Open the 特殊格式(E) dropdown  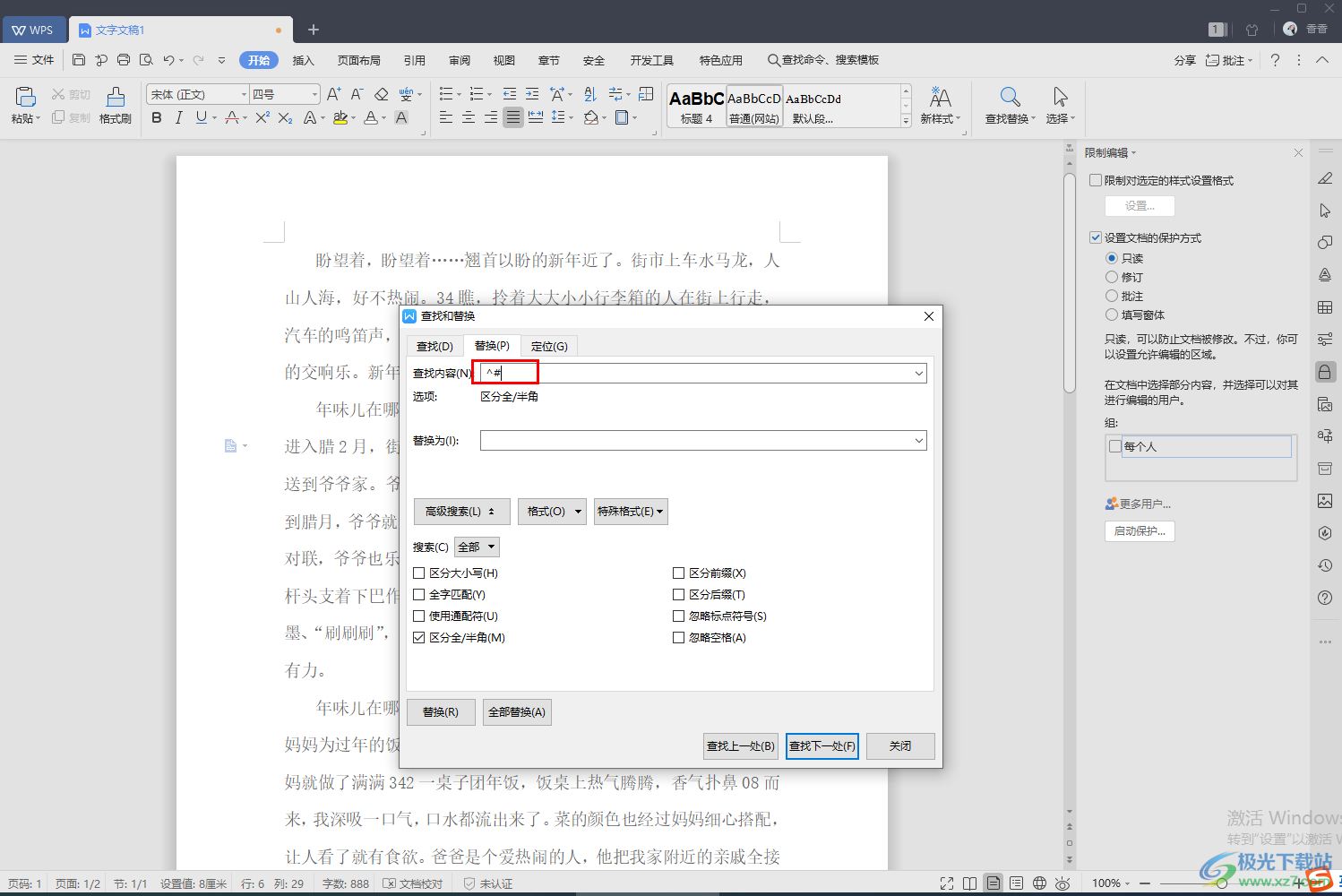click(631, 512)
